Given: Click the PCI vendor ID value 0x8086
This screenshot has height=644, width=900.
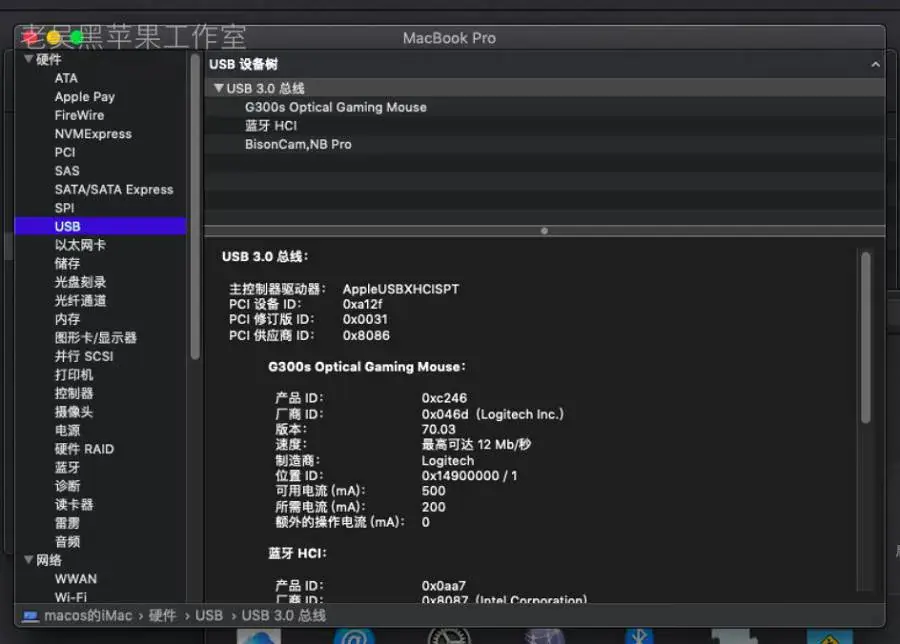Looking at the screenshot, I should [x=366, y=335].
